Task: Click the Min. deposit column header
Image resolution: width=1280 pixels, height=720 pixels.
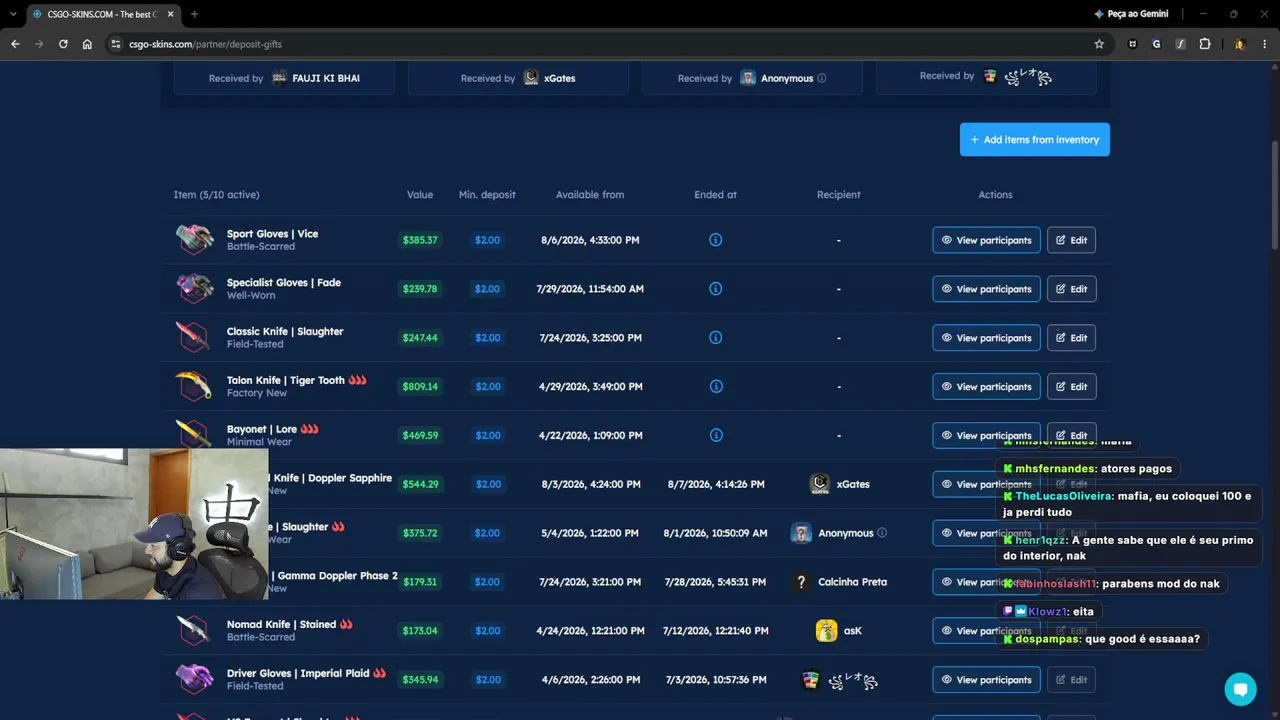Action: [487, 195]
